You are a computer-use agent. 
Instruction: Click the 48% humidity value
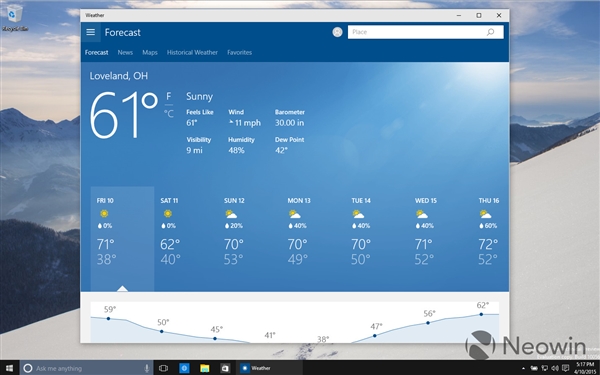236,150
